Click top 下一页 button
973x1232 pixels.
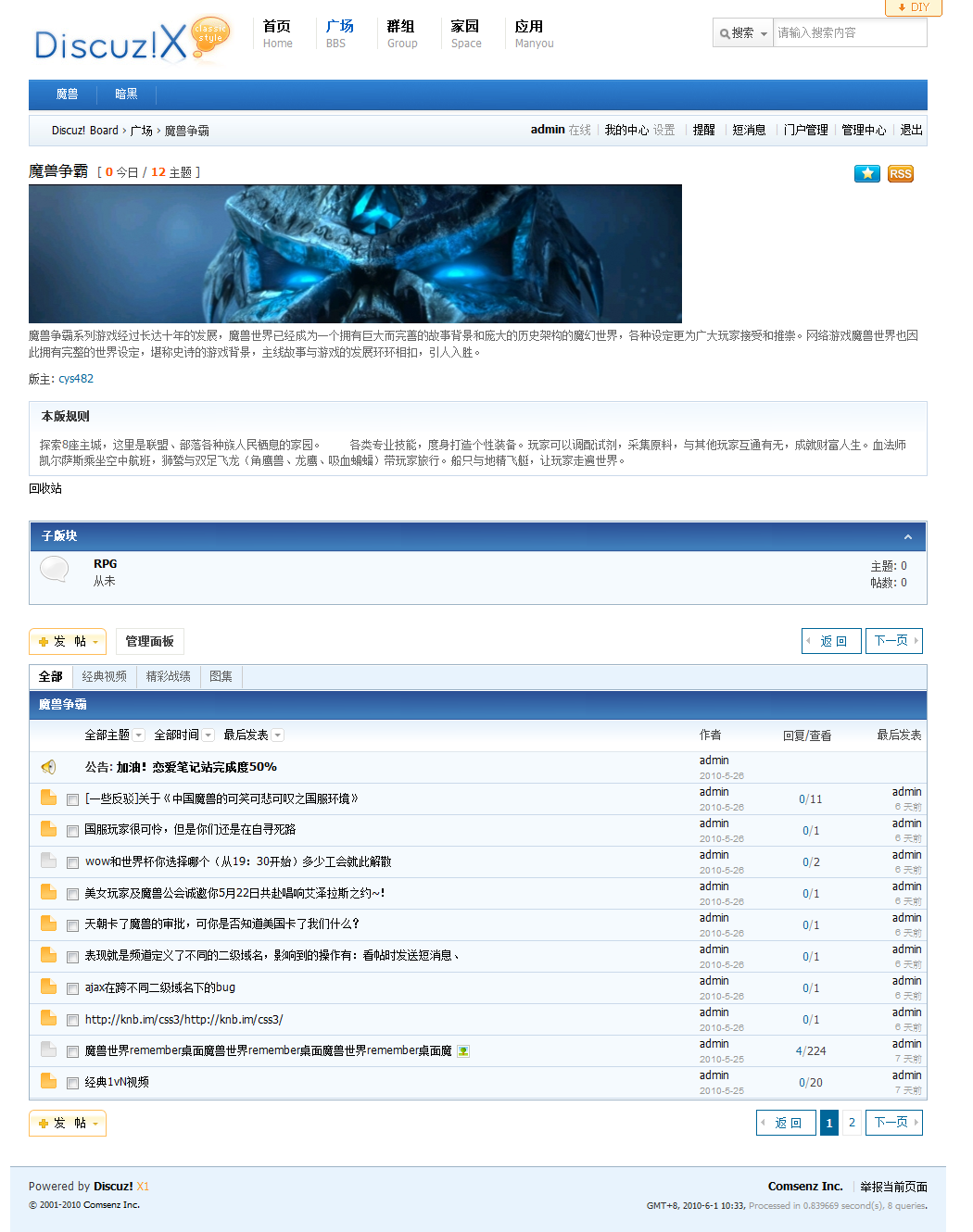click(894, 641)
